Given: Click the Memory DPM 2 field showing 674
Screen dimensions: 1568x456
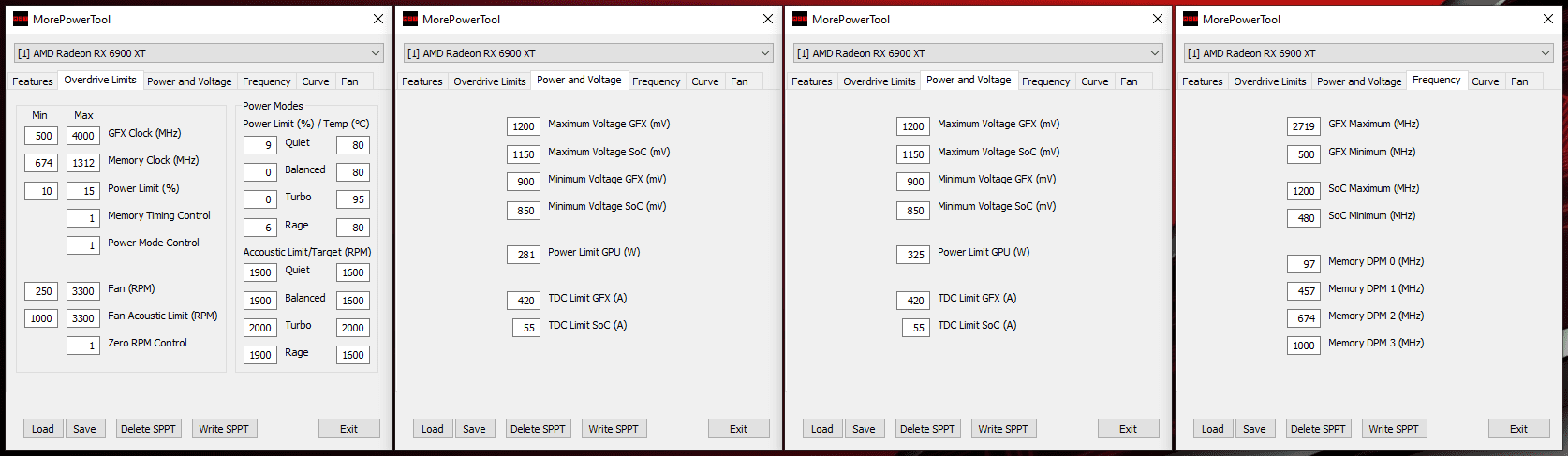Looking at the screenshot, I should pos(1304,318).
